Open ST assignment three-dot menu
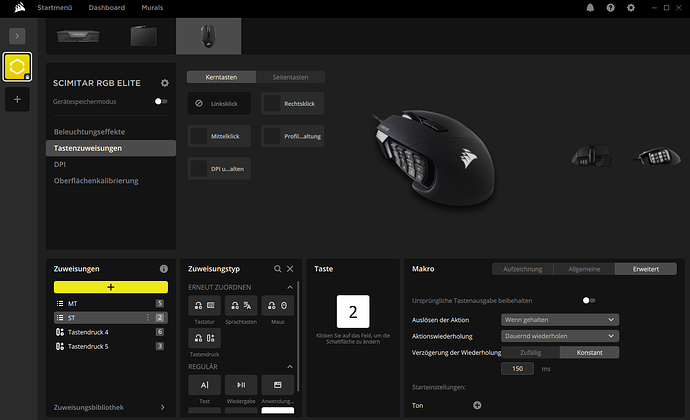This screenshot has width=690, height=420. 148,317
